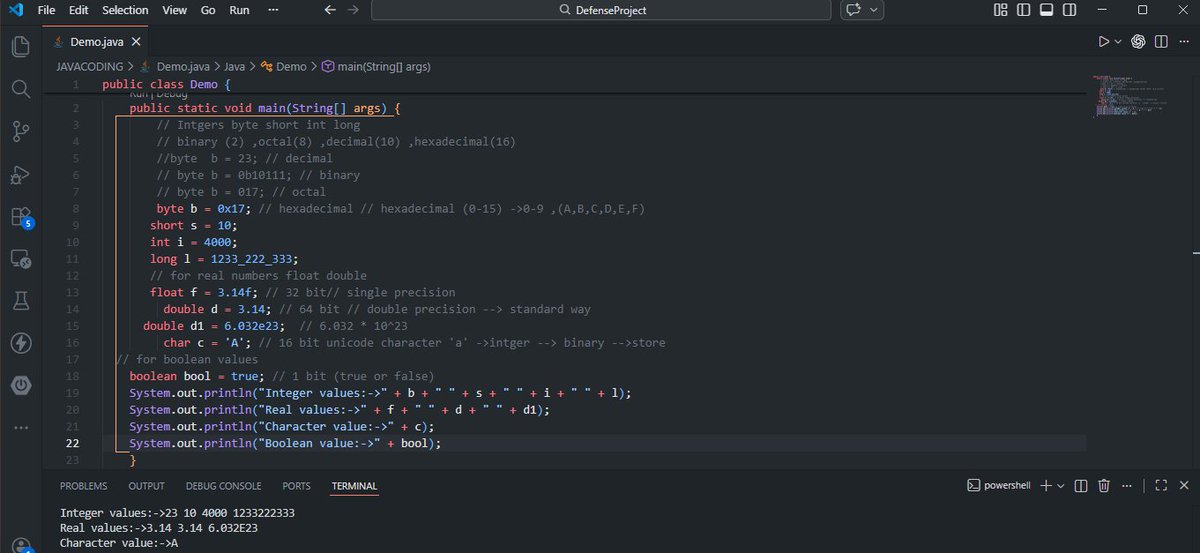Open the Testing flask view
The width and height of the screenshot is (1200, 553).
[20, 301]
